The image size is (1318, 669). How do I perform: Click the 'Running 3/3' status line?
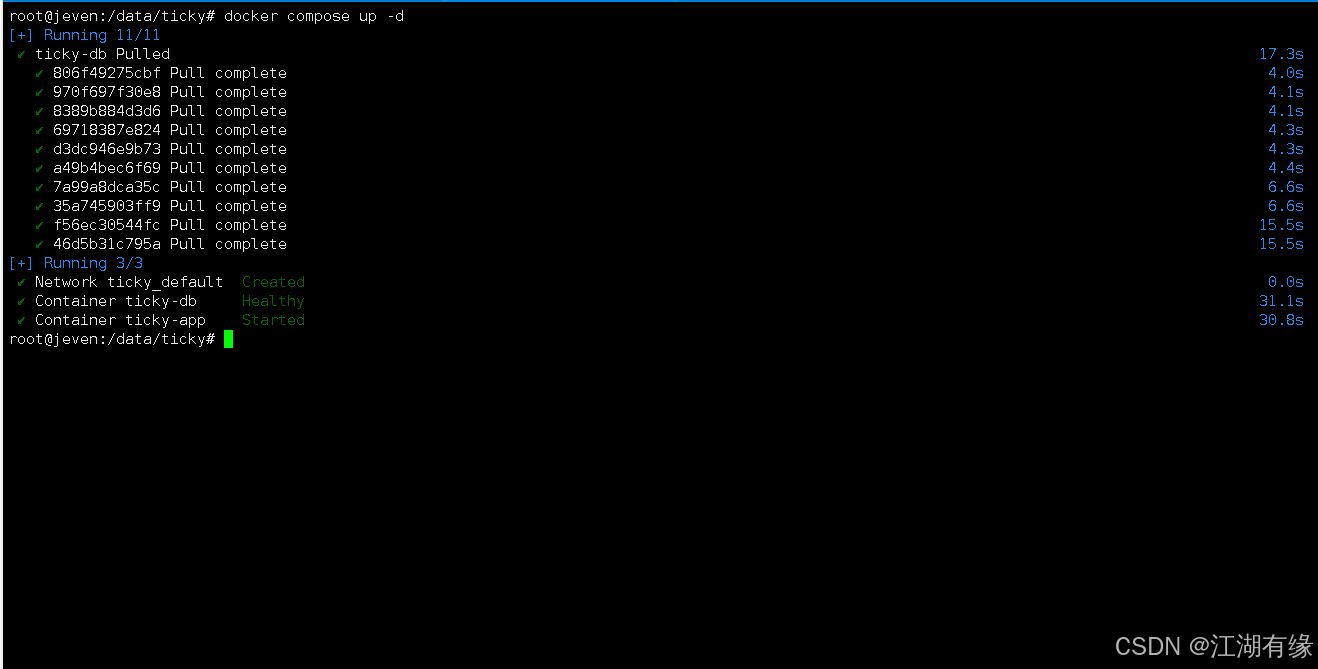pyautogui.click(x=76, y=263)
